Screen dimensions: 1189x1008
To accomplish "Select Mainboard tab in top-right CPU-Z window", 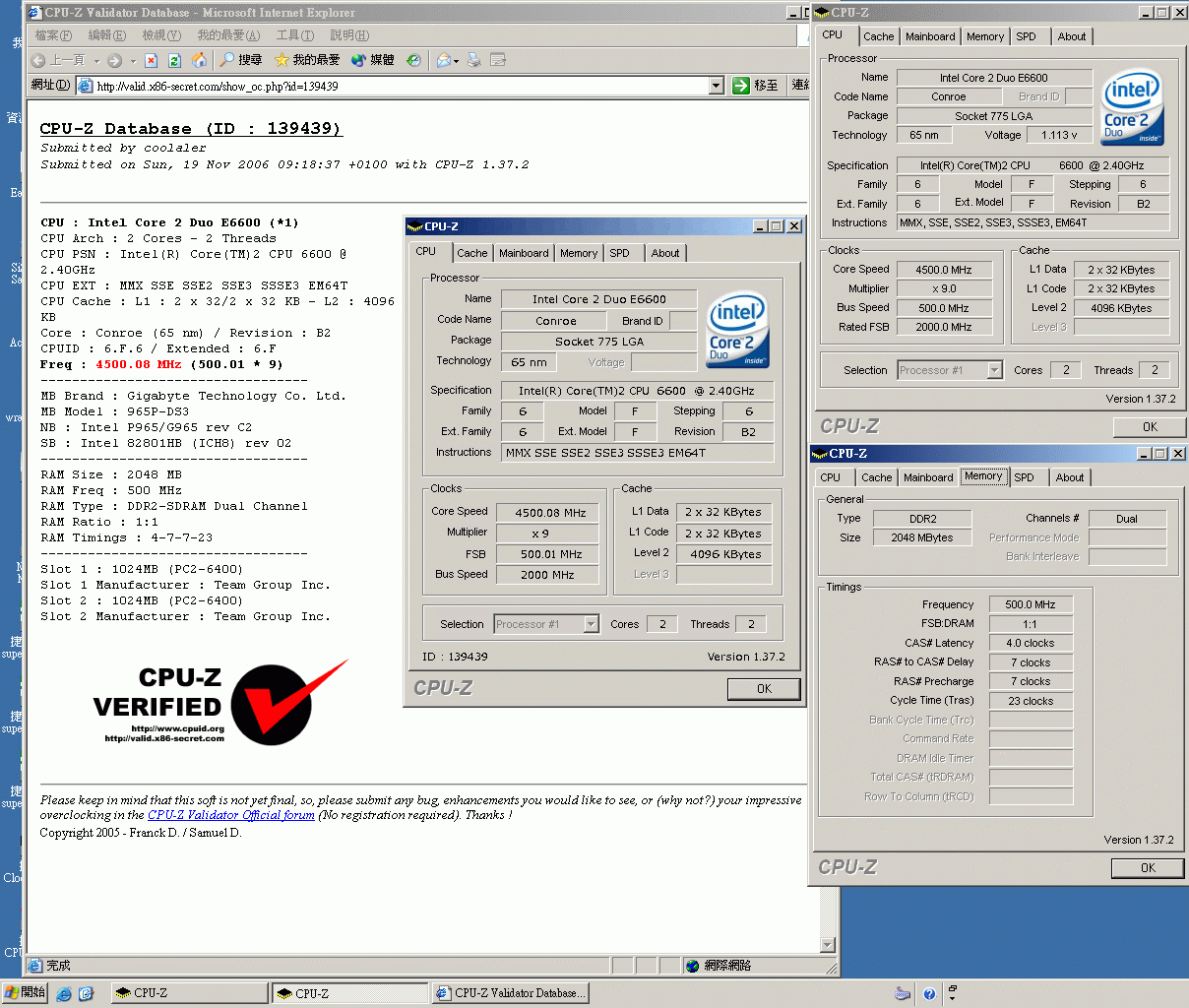I will pyautogui.click(x=930, y=36).
